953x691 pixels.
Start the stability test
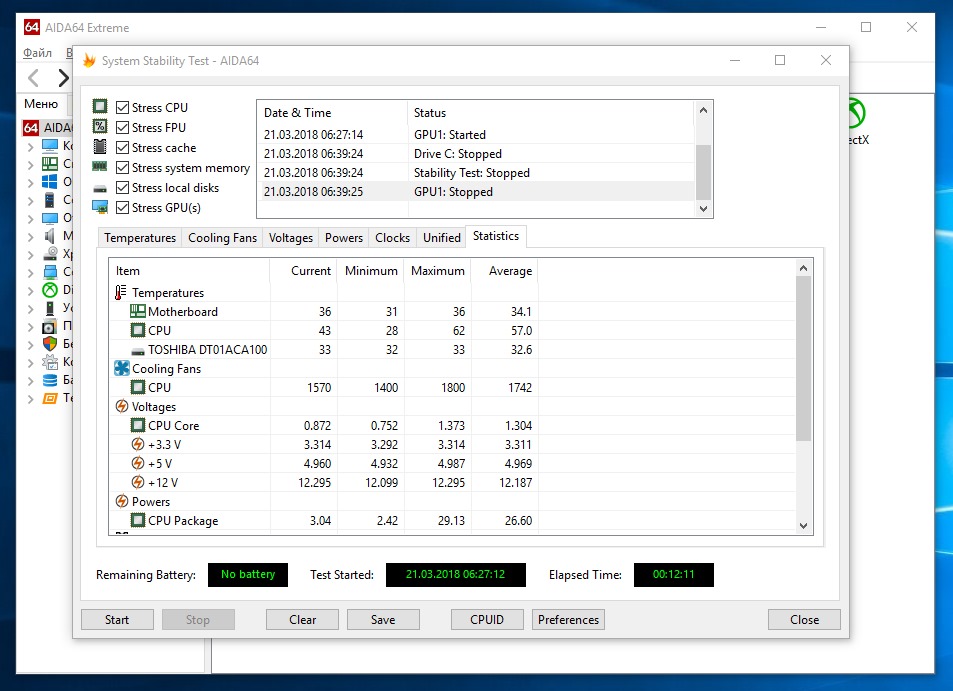click(x=117, y=619)
